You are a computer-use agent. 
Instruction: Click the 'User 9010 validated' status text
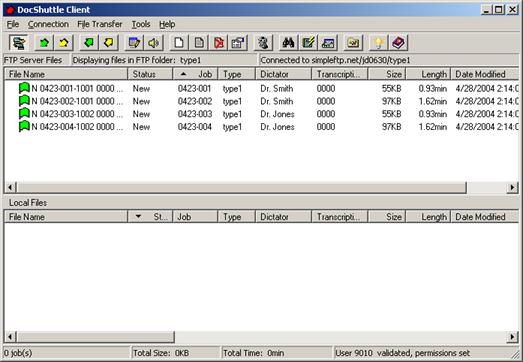coord(402,353)
